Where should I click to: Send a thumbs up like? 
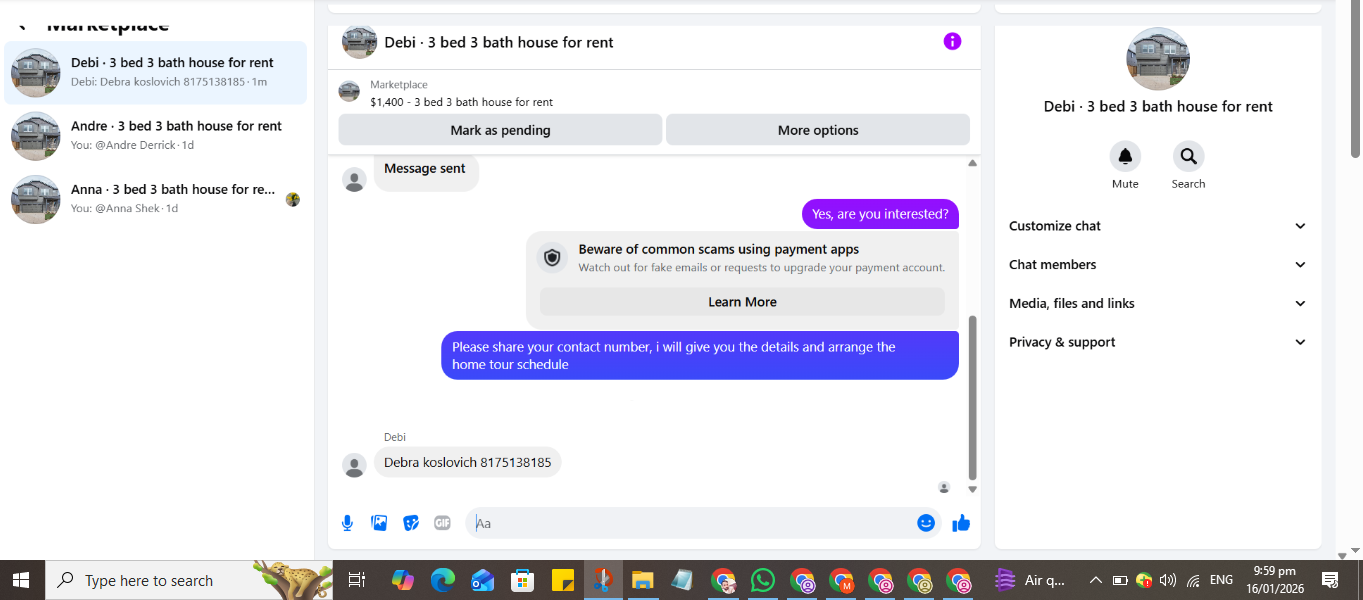point(961,523)
